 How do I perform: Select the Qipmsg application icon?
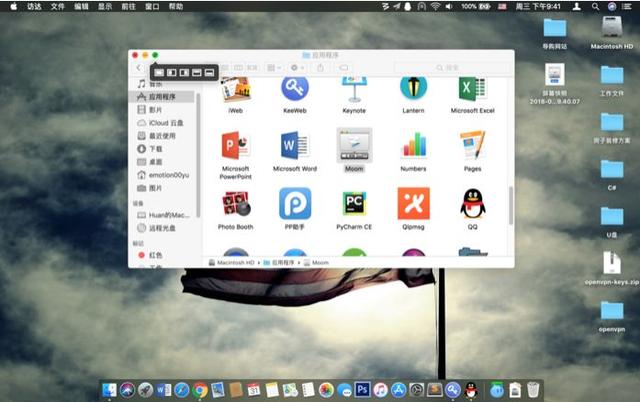[413, 203]
